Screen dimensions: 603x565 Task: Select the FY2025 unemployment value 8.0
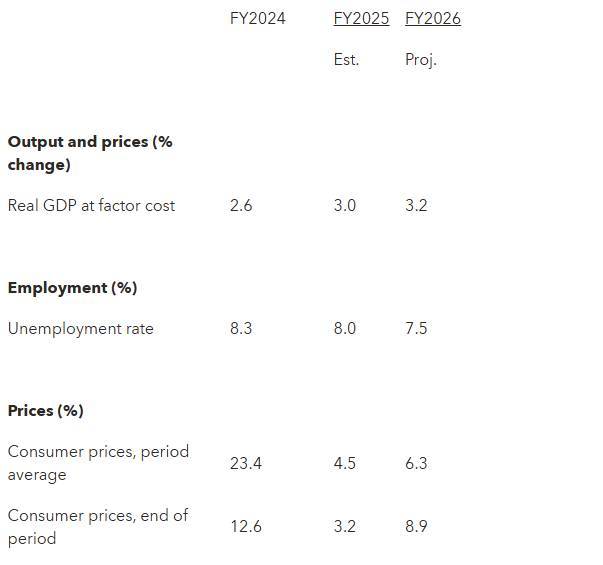click(345, 328)
